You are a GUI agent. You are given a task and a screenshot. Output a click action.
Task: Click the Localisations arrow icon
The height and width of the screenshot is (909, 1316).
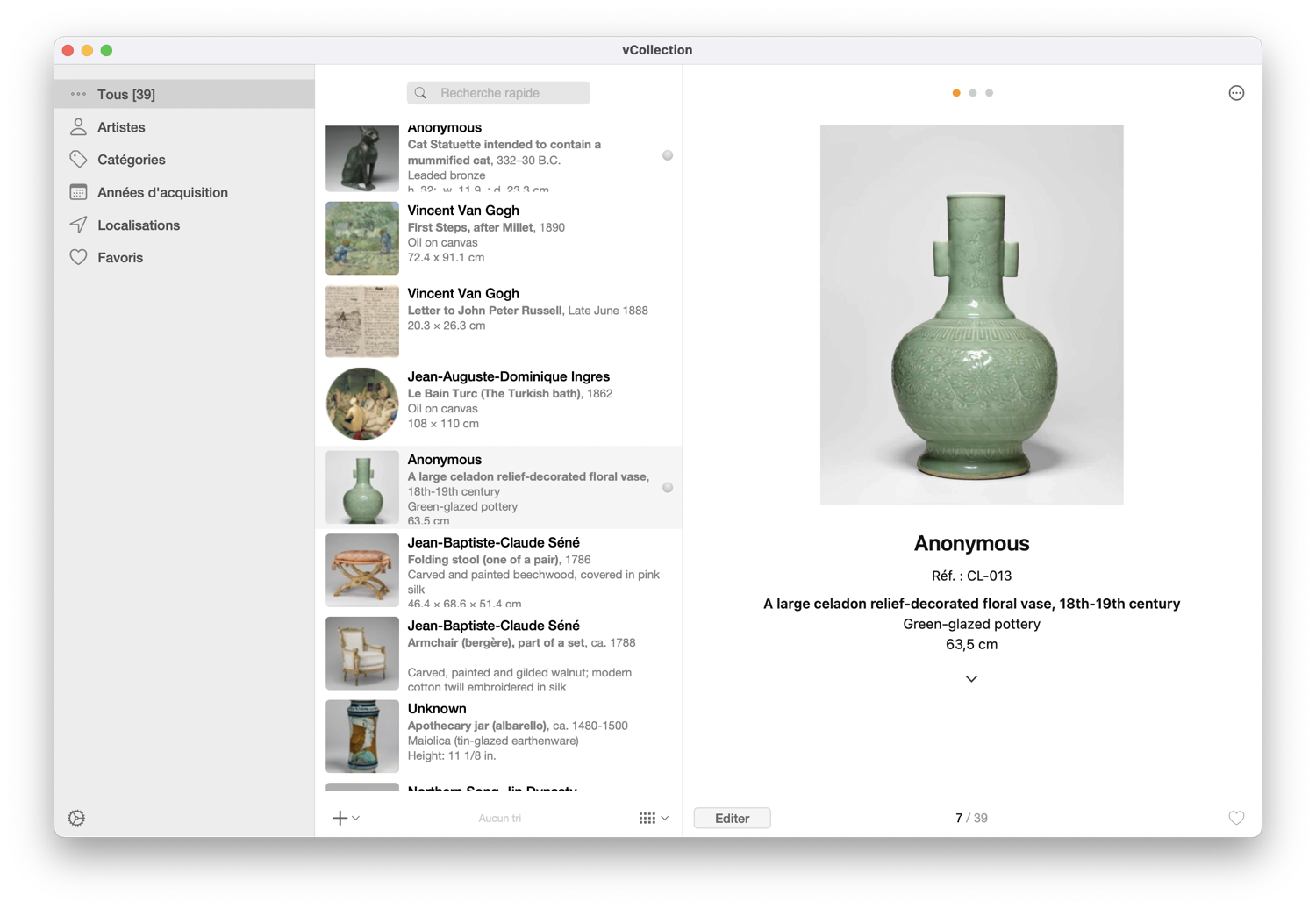[78, 225]
